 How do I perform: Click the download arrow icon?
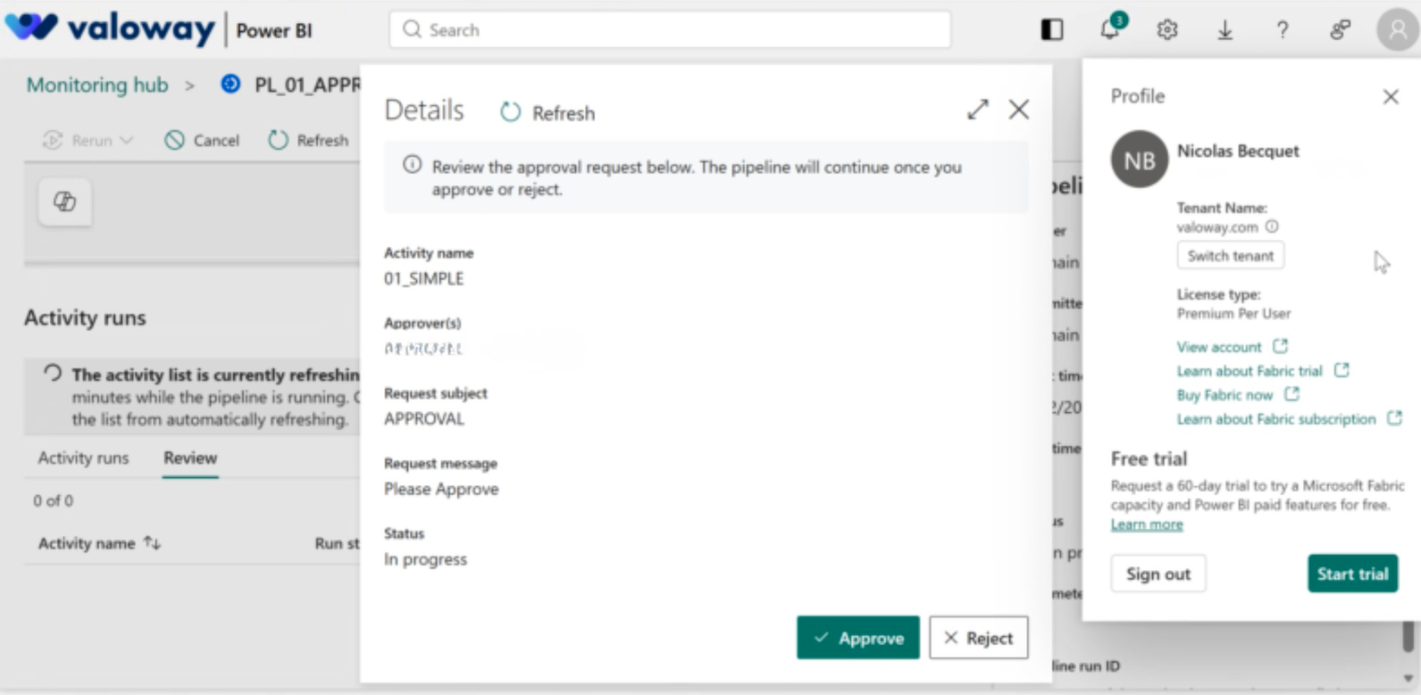(x=1225, y=30)
